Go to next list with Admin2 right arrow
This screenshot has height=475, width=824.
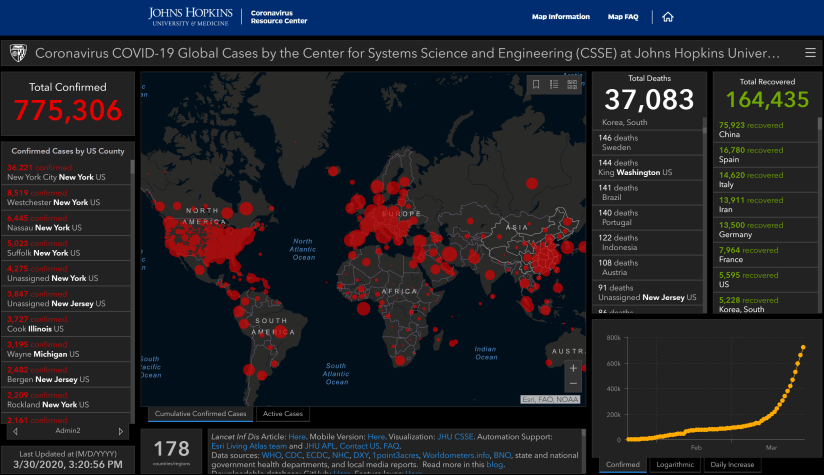coord(122,431)
